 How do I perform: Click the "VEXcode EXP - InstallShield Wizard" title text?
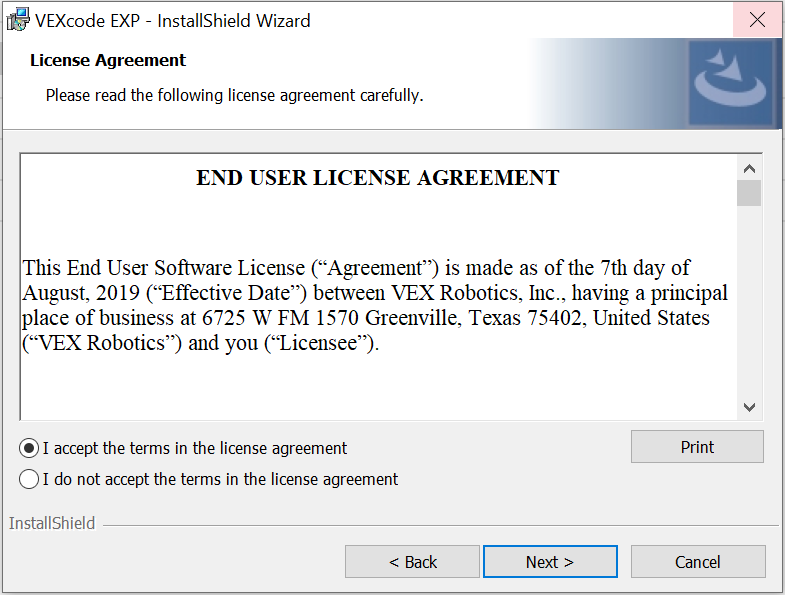(173, 21)
